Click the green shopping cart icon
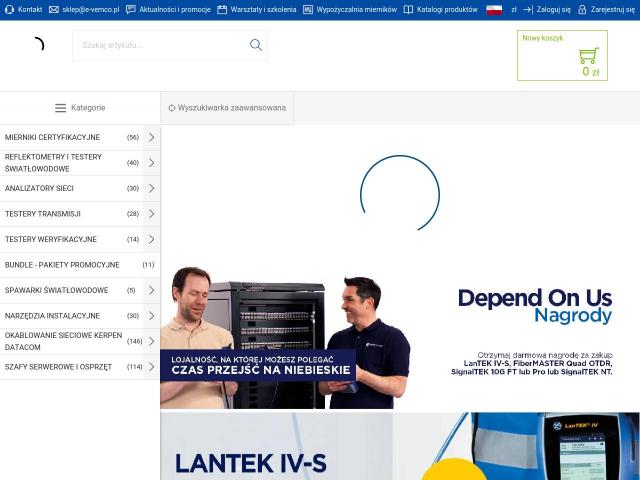Viewport: 640px width, 480px height. tap(589, 56)
